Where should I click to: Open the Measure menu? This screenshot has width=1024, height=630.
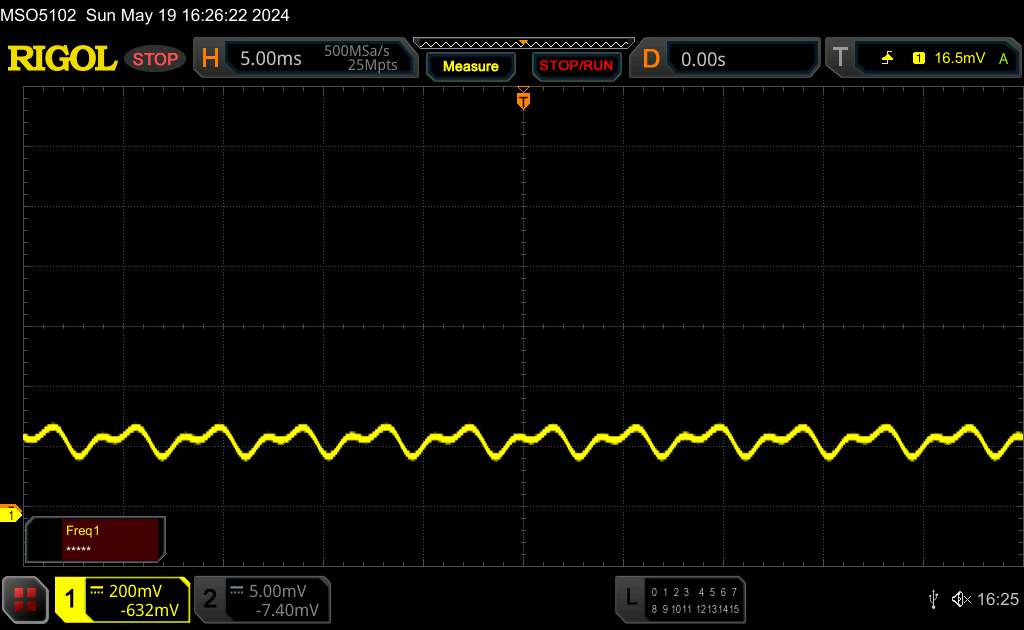470,66
